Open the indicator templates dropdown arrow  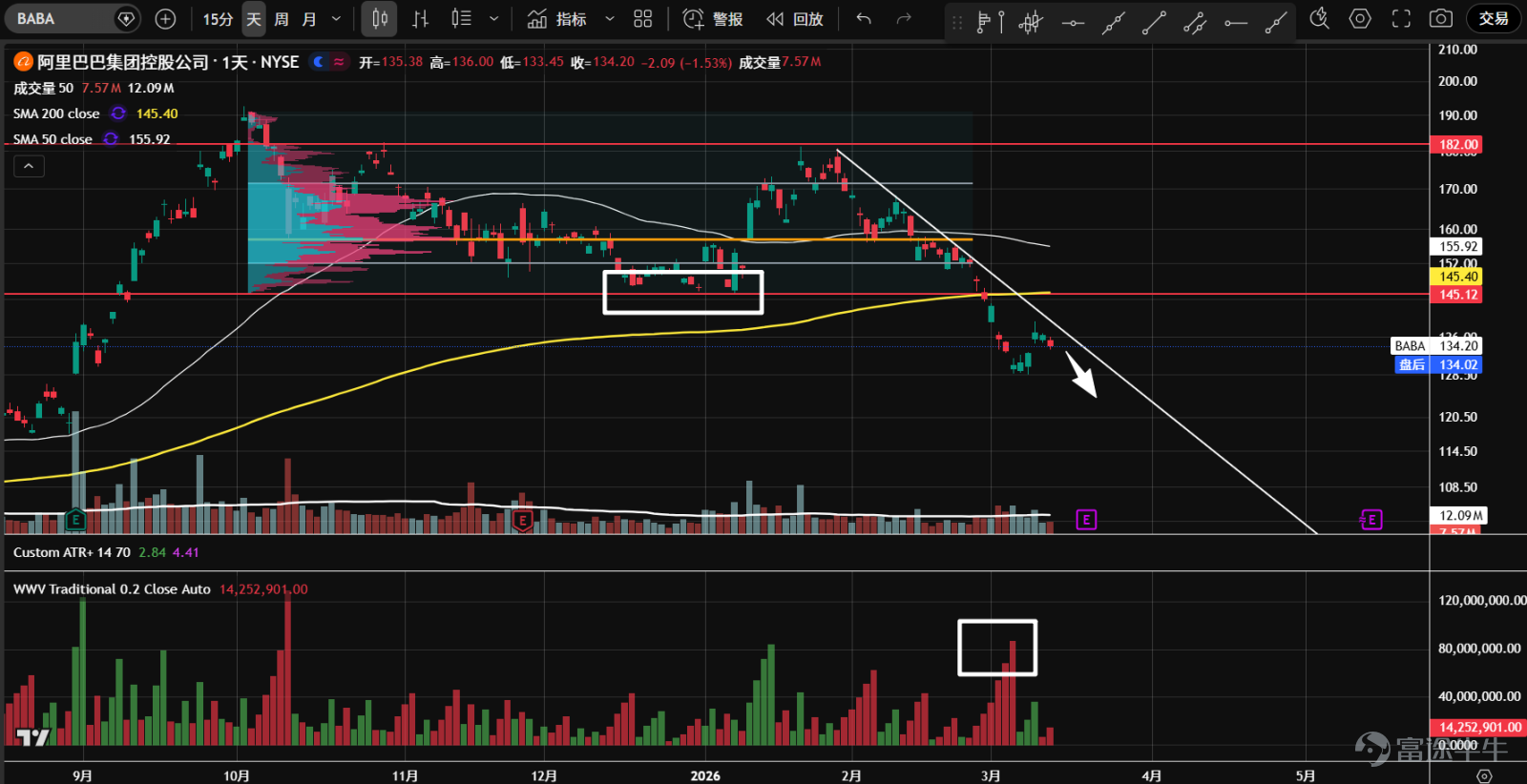pos(610,18)
